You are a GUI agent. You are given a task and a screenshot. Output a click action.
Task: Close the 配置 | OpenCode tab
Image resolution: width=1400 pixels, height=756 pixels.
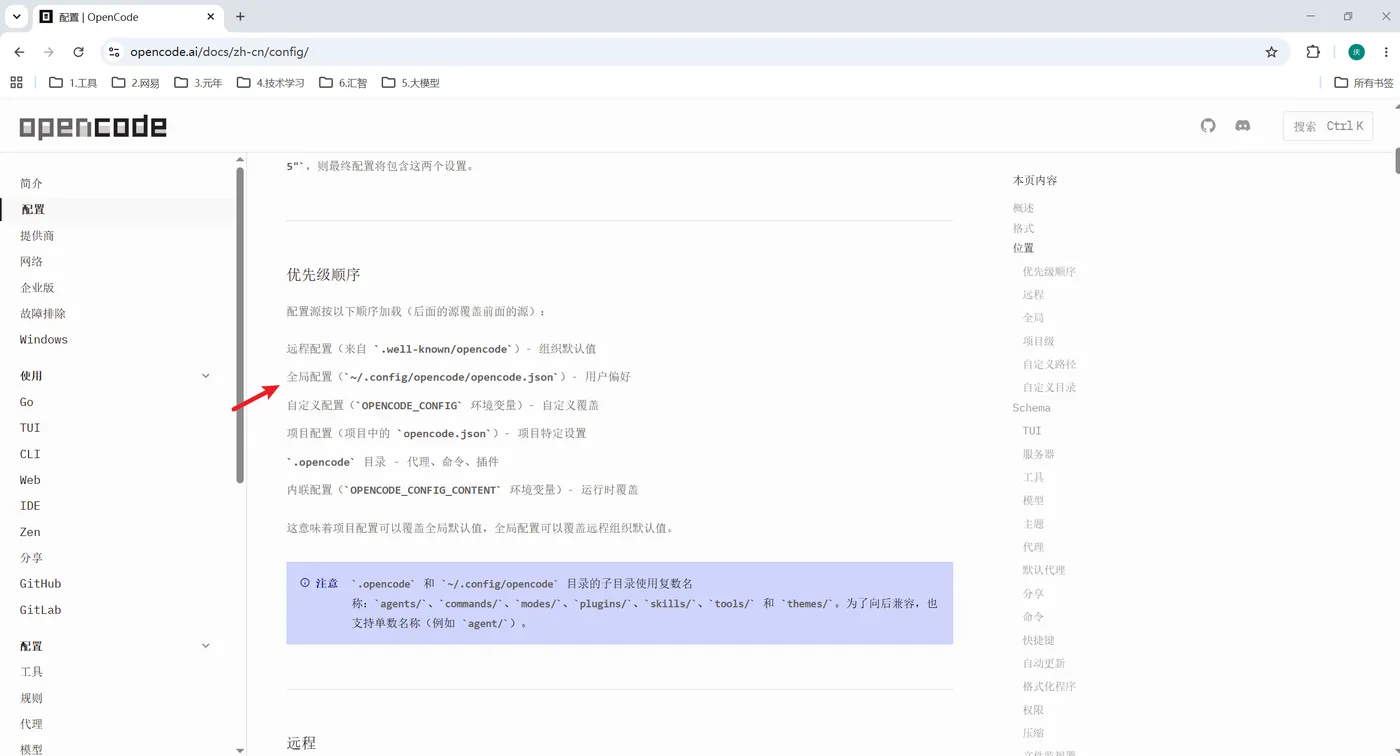211,17
